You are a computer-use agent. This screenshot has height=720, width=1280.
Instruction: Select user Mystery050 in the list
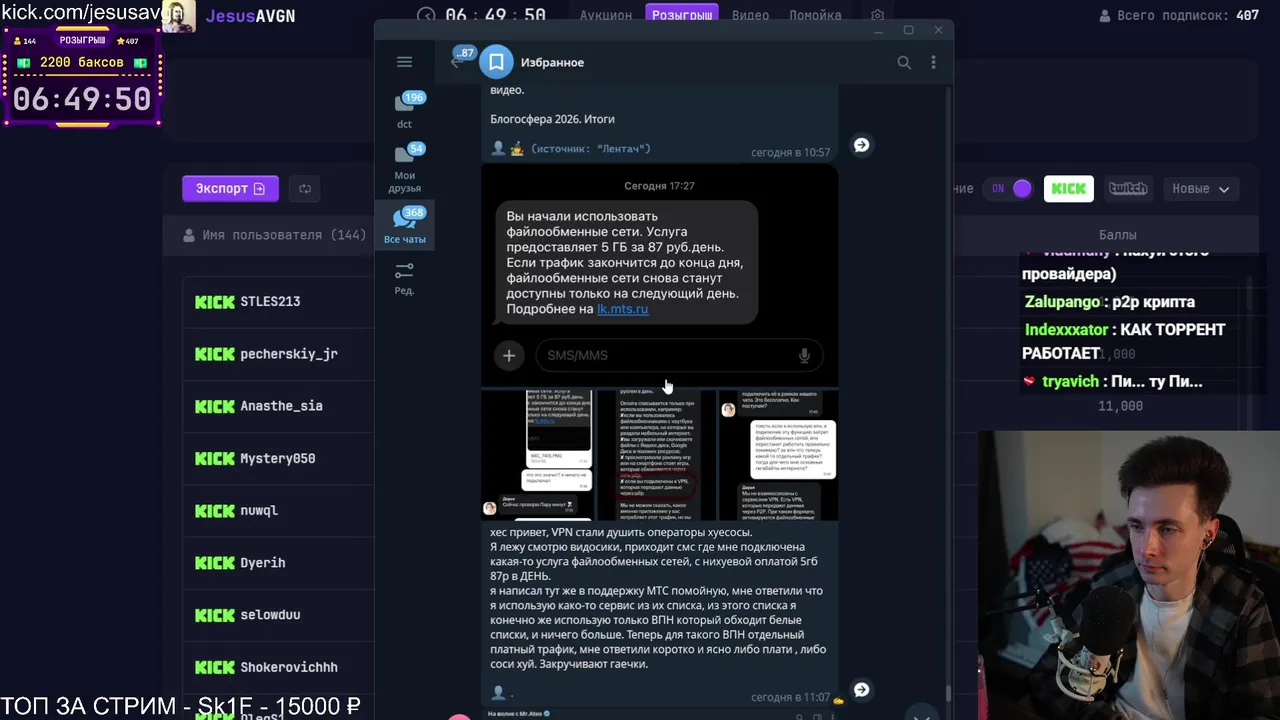pos(280,458)
